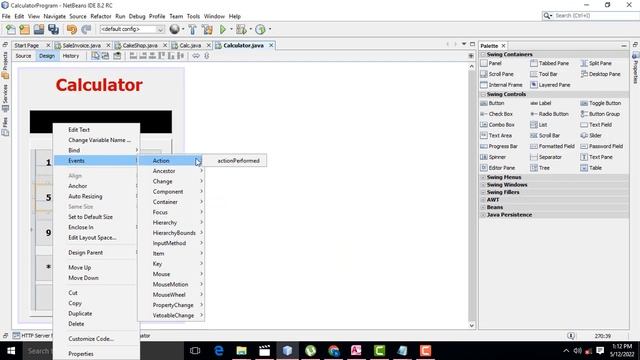Screen dimensions: 640x360
Task: Open File Explorer from taskbar
Action: (242, 351)
